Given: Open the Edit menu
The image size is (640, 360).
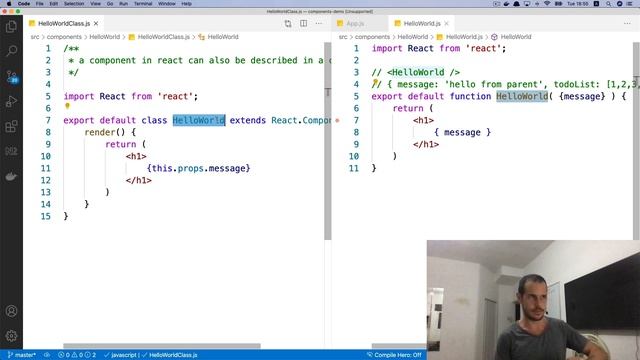Looking at the screenshot, I should [x=53, y=4].
